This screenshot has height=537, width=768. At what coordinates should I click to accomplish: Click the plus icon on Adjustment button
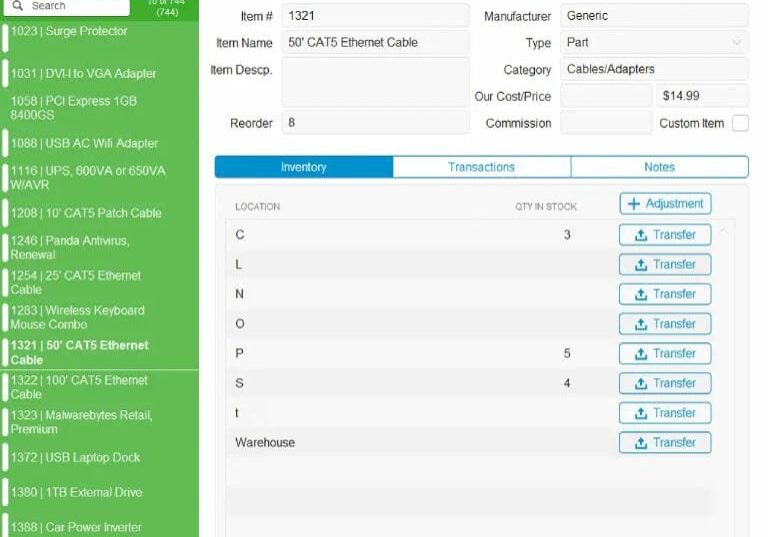634,204
